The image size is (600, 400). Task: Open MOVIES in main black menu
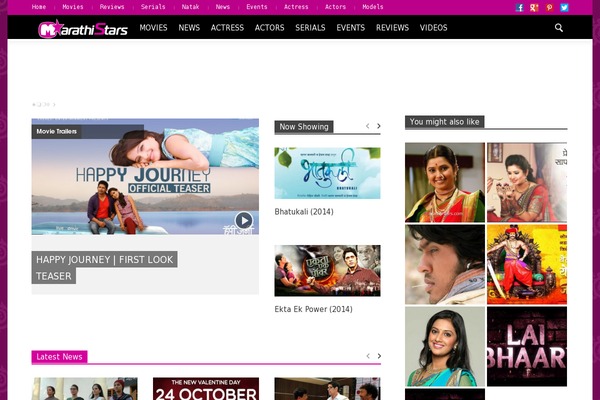pyautogui.click(x=153, y=28)
